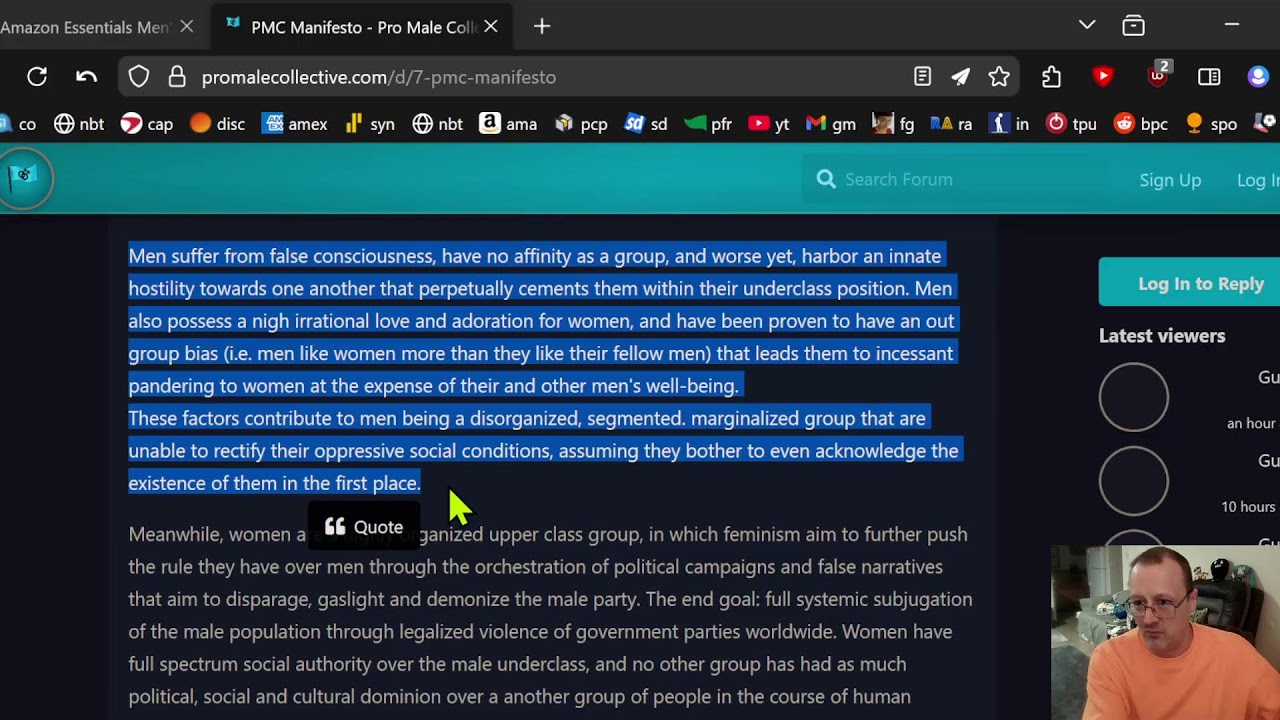Click the undo/back arrow icon
The height and width of the screenshot is (720, 1280).
[87, 77]
